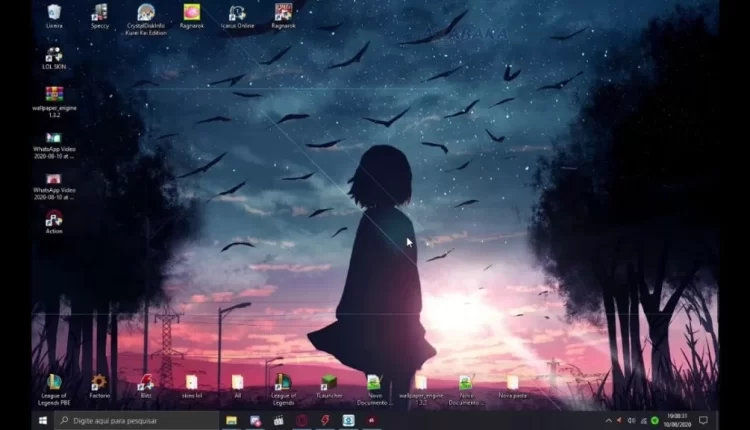The image size is (750, 430).
Task: Select the skins lol folder
Action: coord(191,386)
